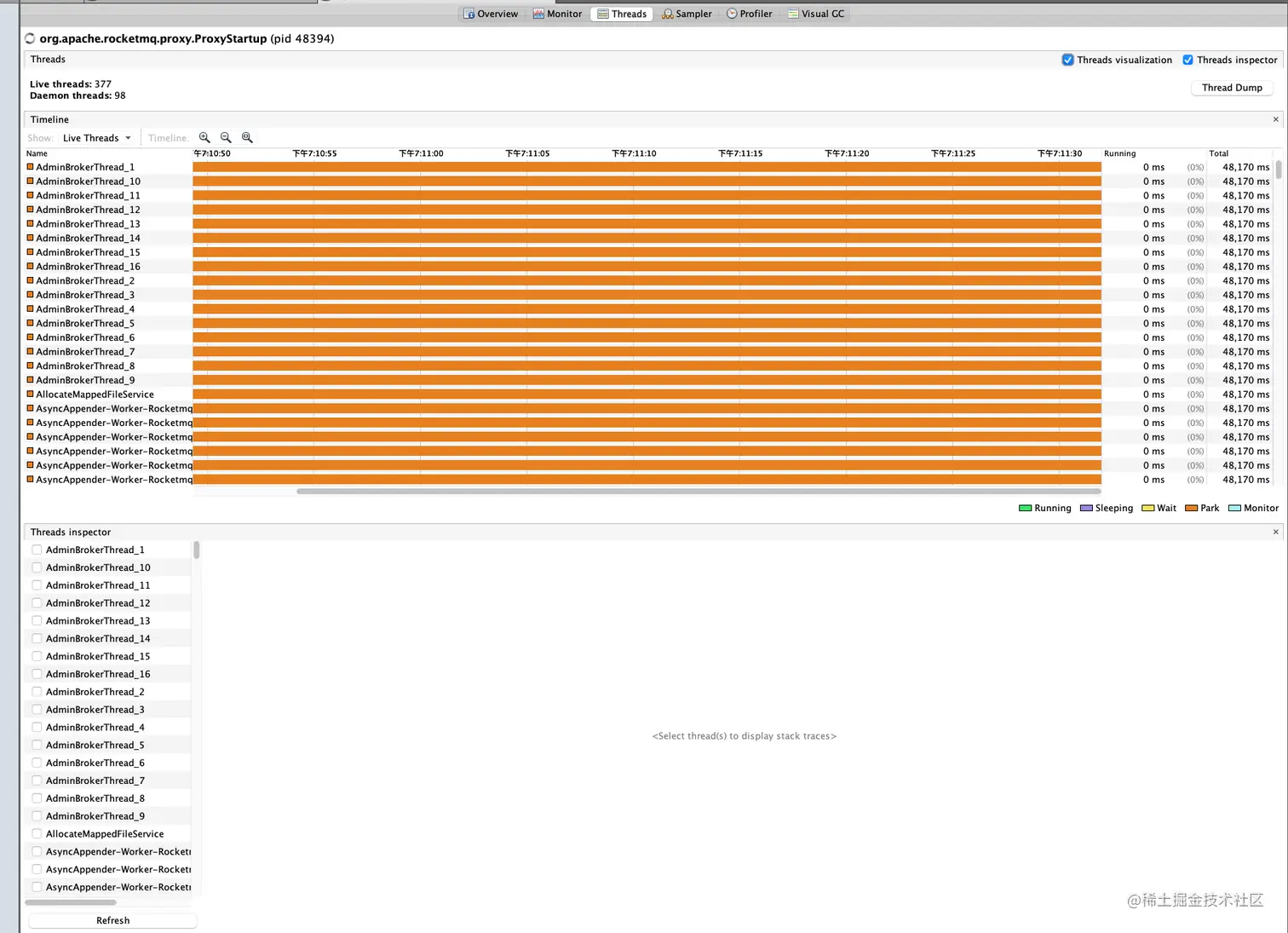Image resolution: width=1288 pixels, height=933 pixels.
Task: Click the Refresh button
Action: pos(112,920)
